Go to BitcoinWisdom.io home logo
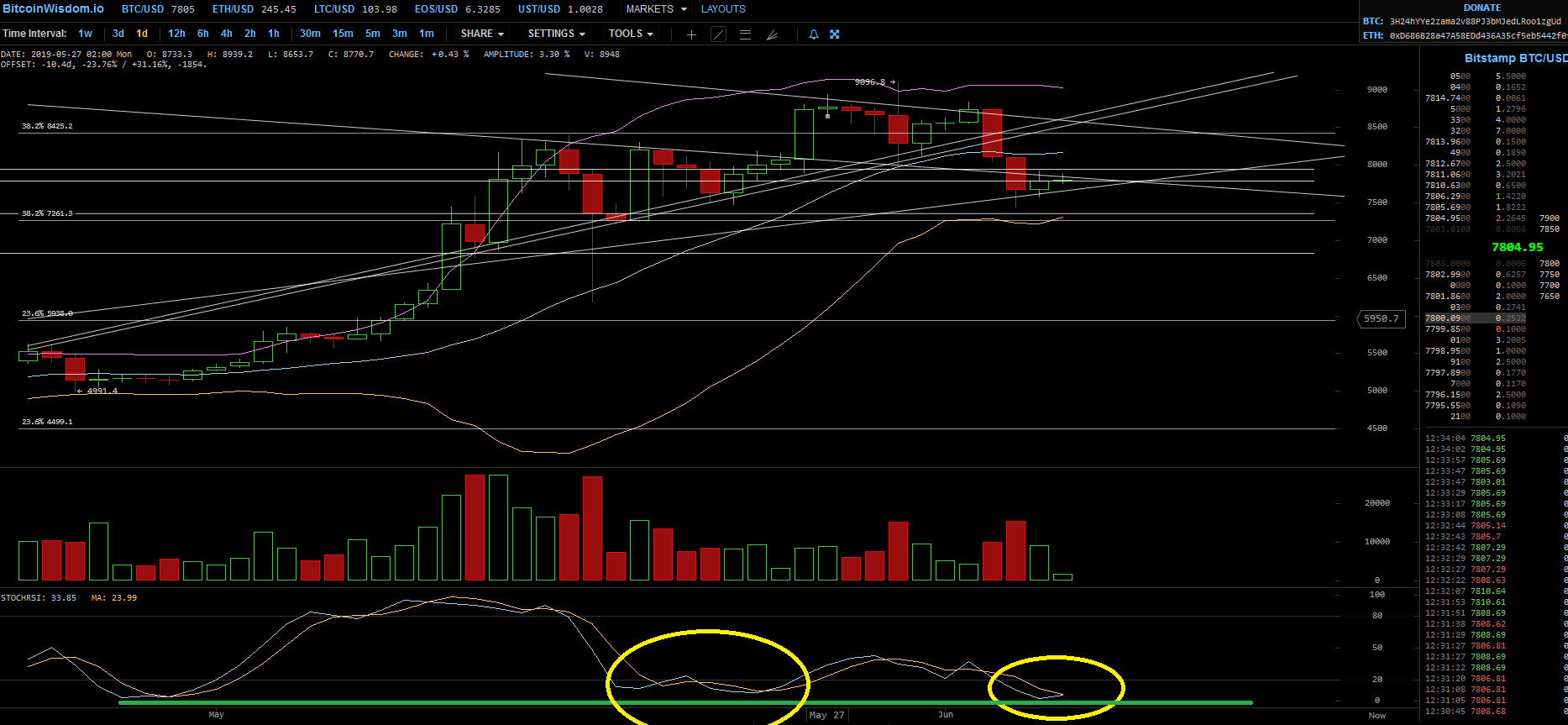The height and width of the screenshot is (725, 1568). click(53, 8)
